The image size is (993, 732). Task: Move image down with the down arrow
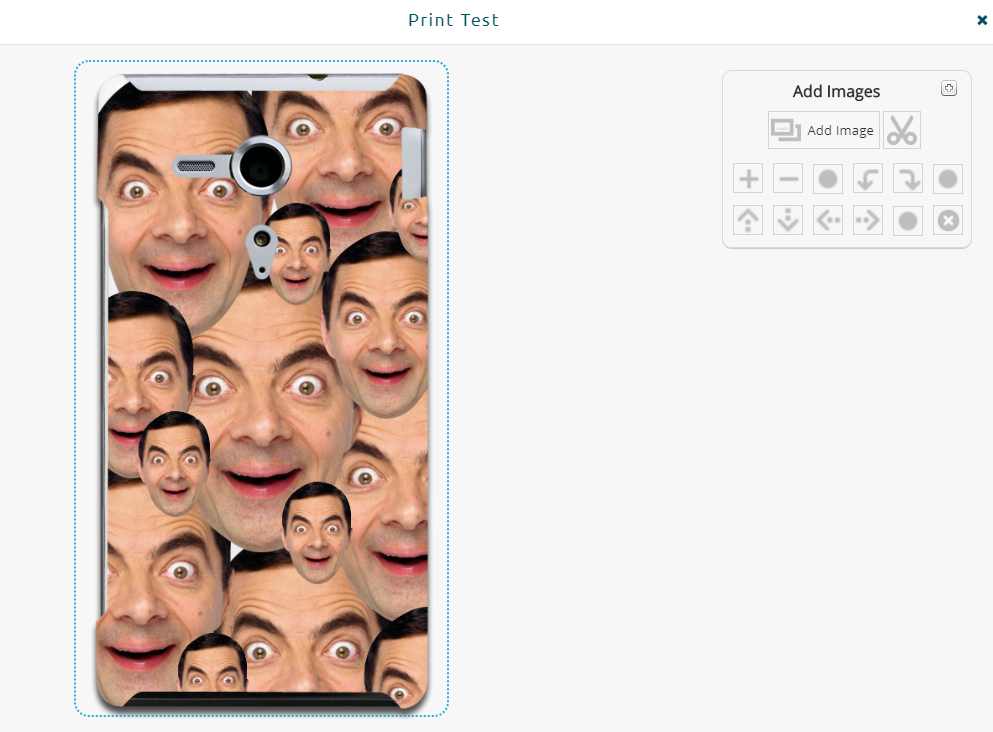(788, 220)
